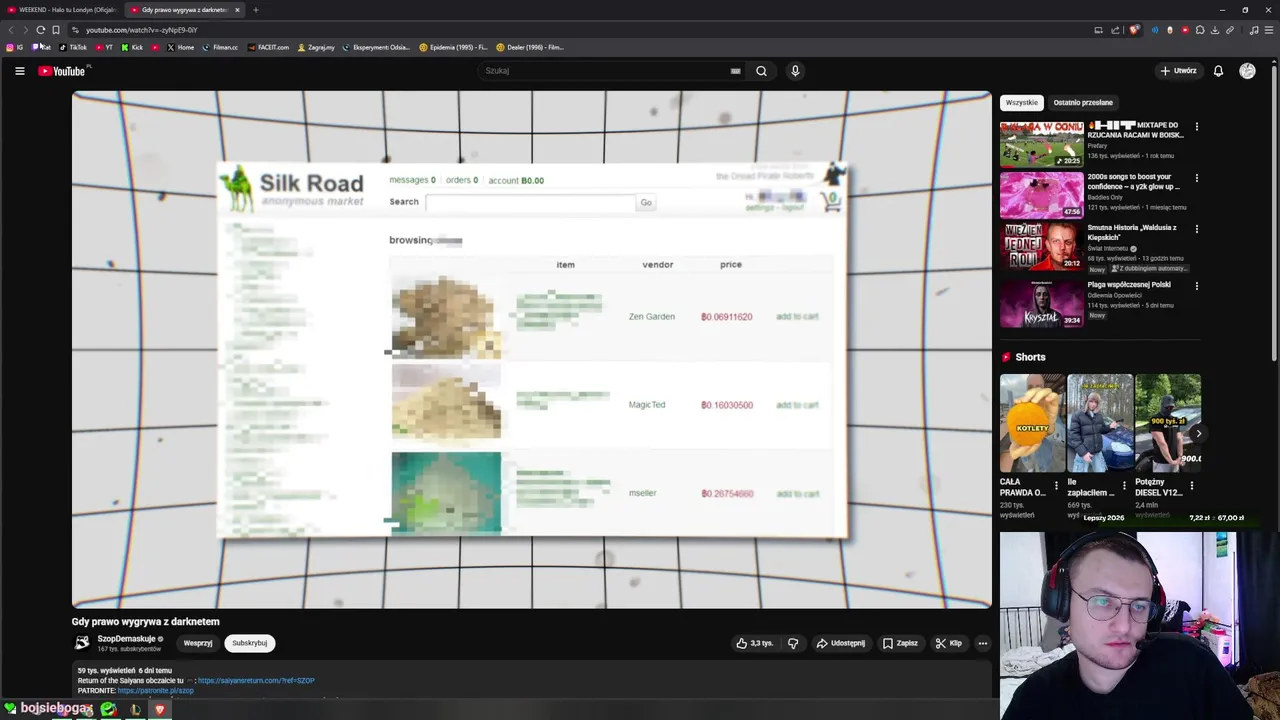Open the 'Dealer (1996)' bookmark
This screenshot has height=720, width=1280.
click(x=530, y=47)
